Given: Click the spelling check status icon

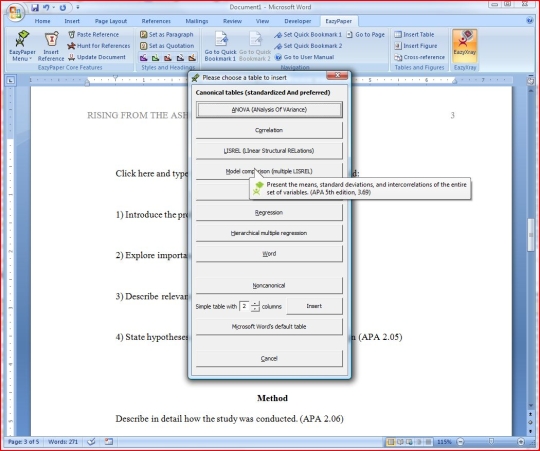Looking at the screenshot, I should pyautogui.click(x=91, y=442).
